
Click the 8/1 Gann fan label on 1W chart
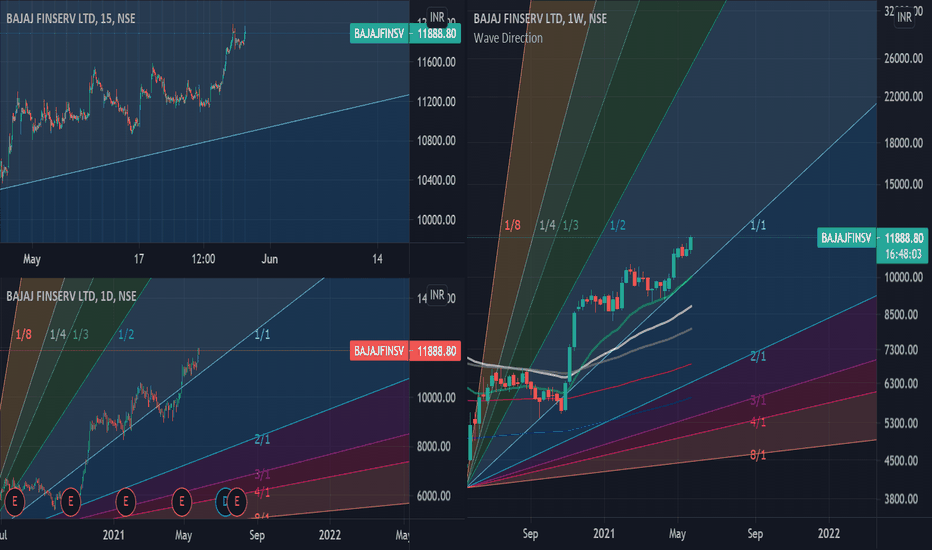click(758, 455)
